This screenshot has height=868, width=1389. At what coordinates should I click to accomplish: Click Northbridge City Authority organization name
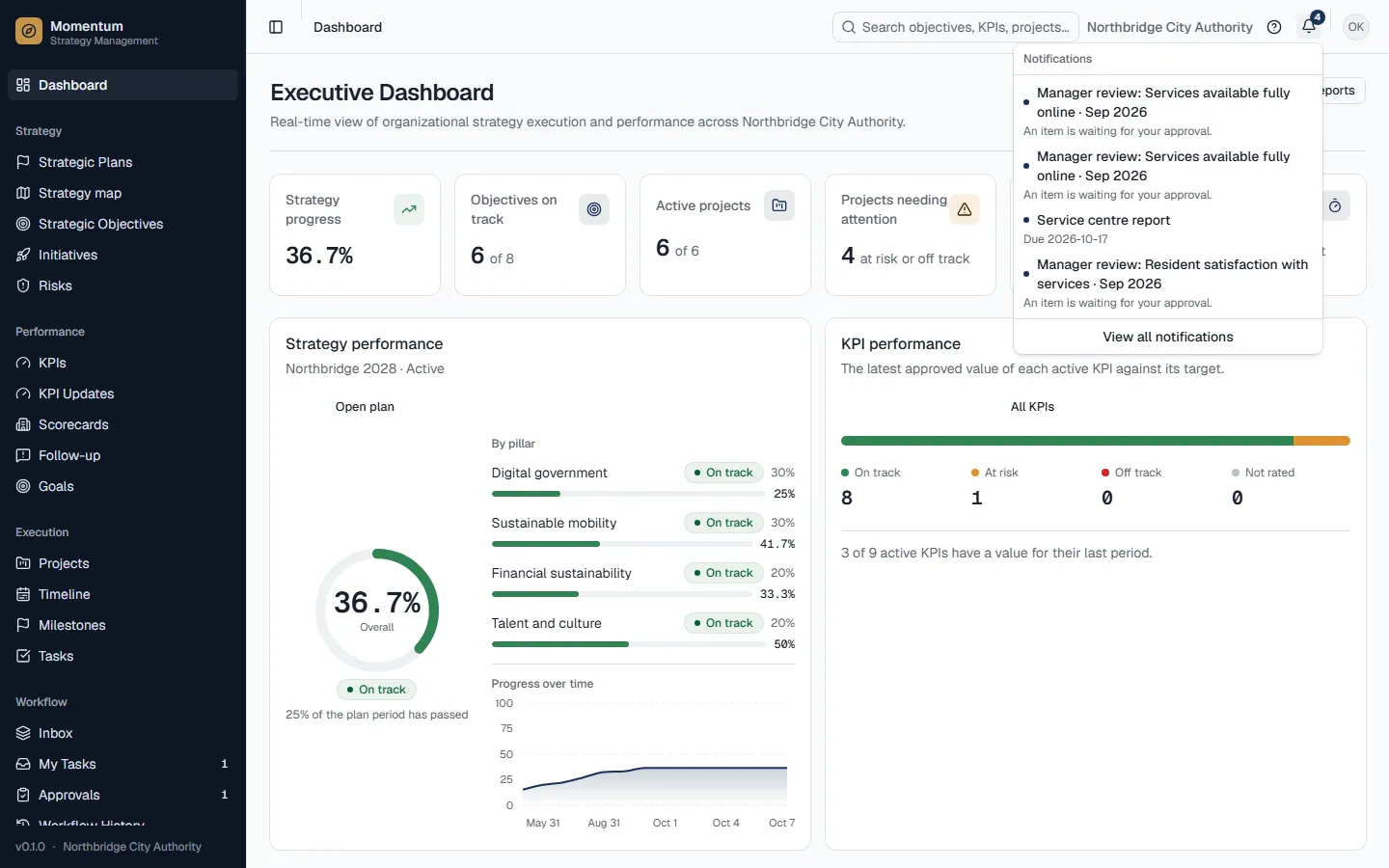[x=1169, y=27]
